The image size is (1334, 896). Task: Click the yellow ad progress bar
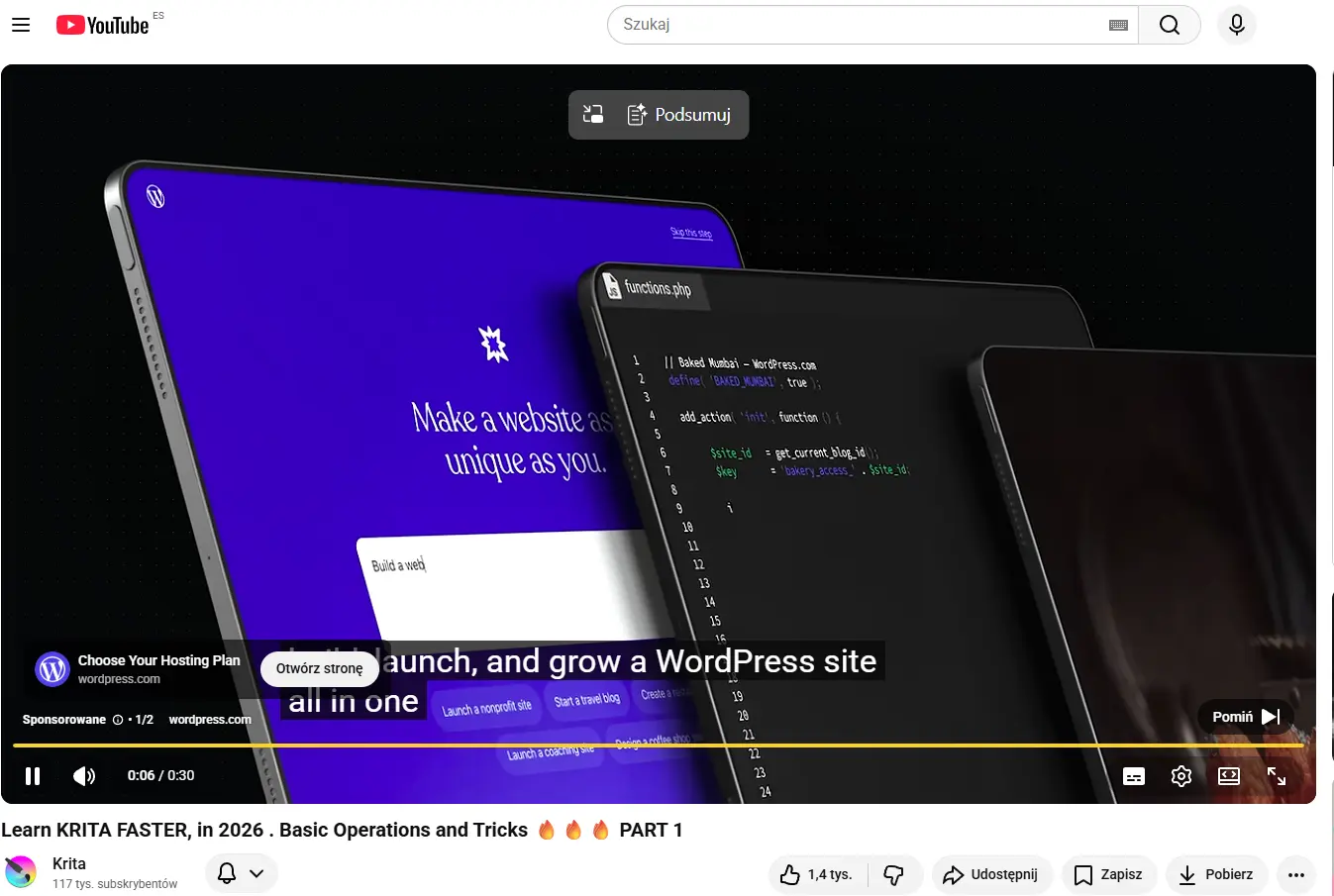tap(658, 745)
